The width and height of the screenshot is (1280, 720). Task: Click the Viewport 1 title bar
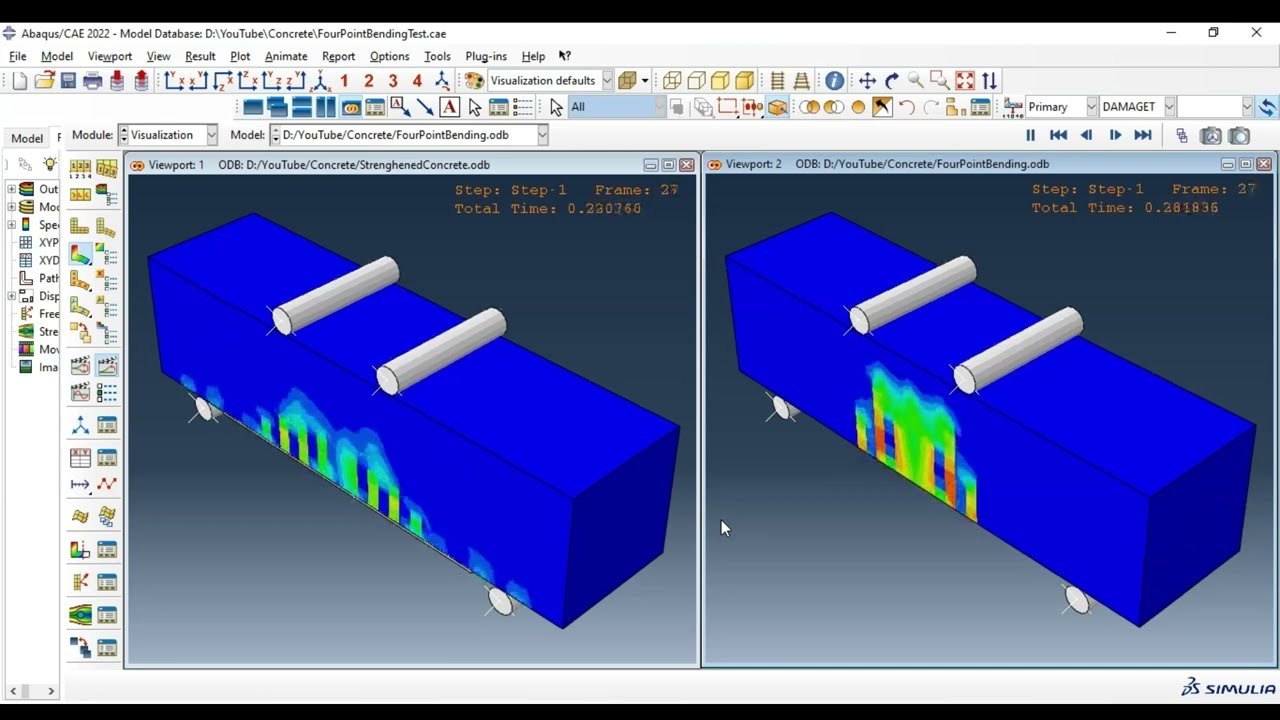coord(412,164)
